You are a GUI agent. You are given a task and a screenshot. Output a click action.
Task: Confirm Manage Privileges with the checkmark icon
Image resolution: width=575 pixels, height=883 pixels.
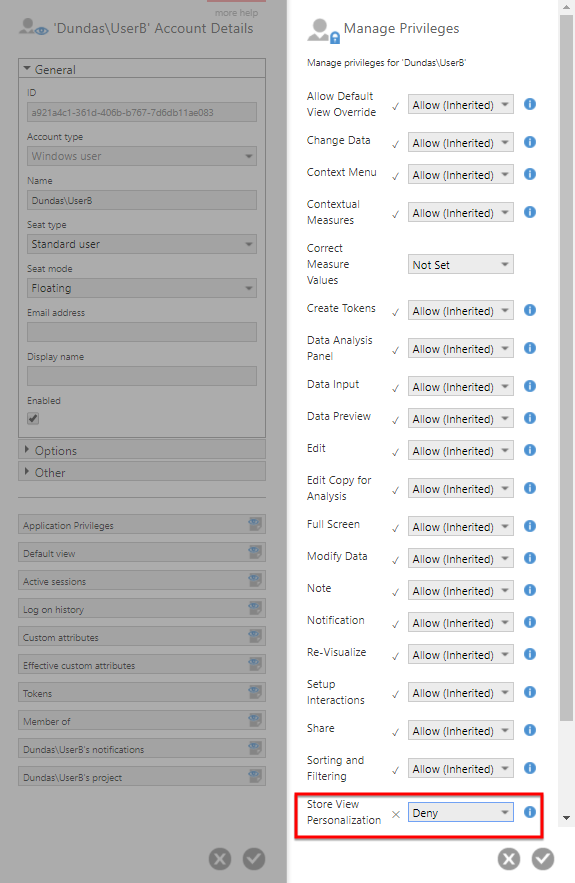[x=543, y=859]
